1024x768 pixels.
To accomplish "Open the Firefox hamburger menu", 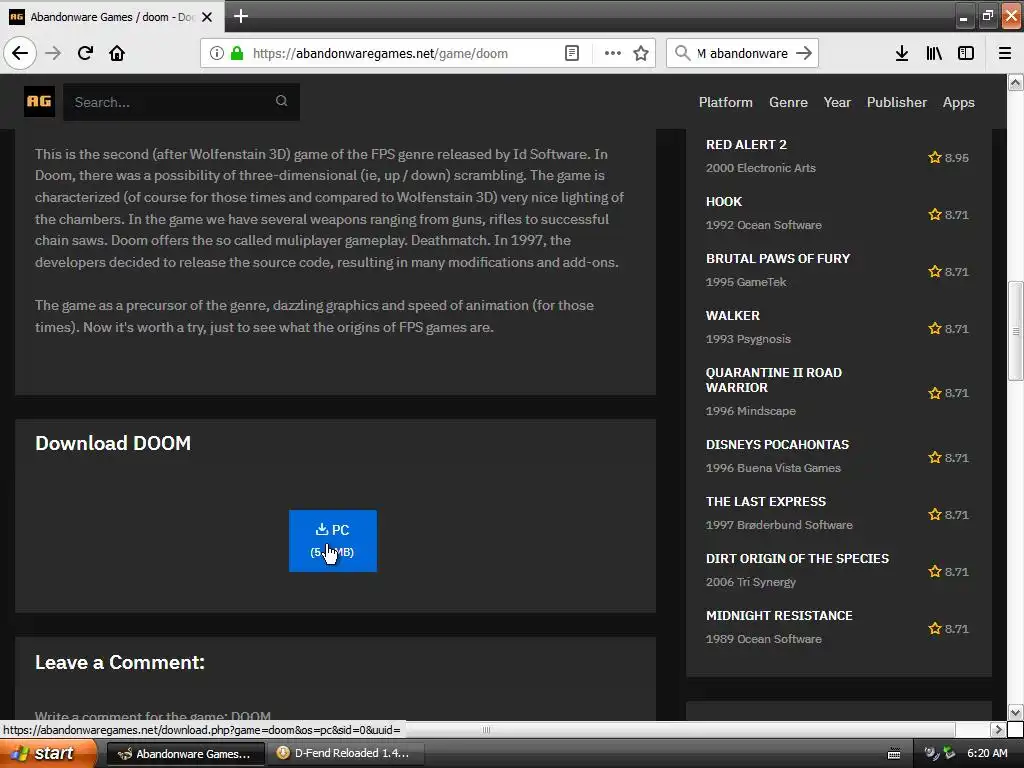I will 1004,53.
